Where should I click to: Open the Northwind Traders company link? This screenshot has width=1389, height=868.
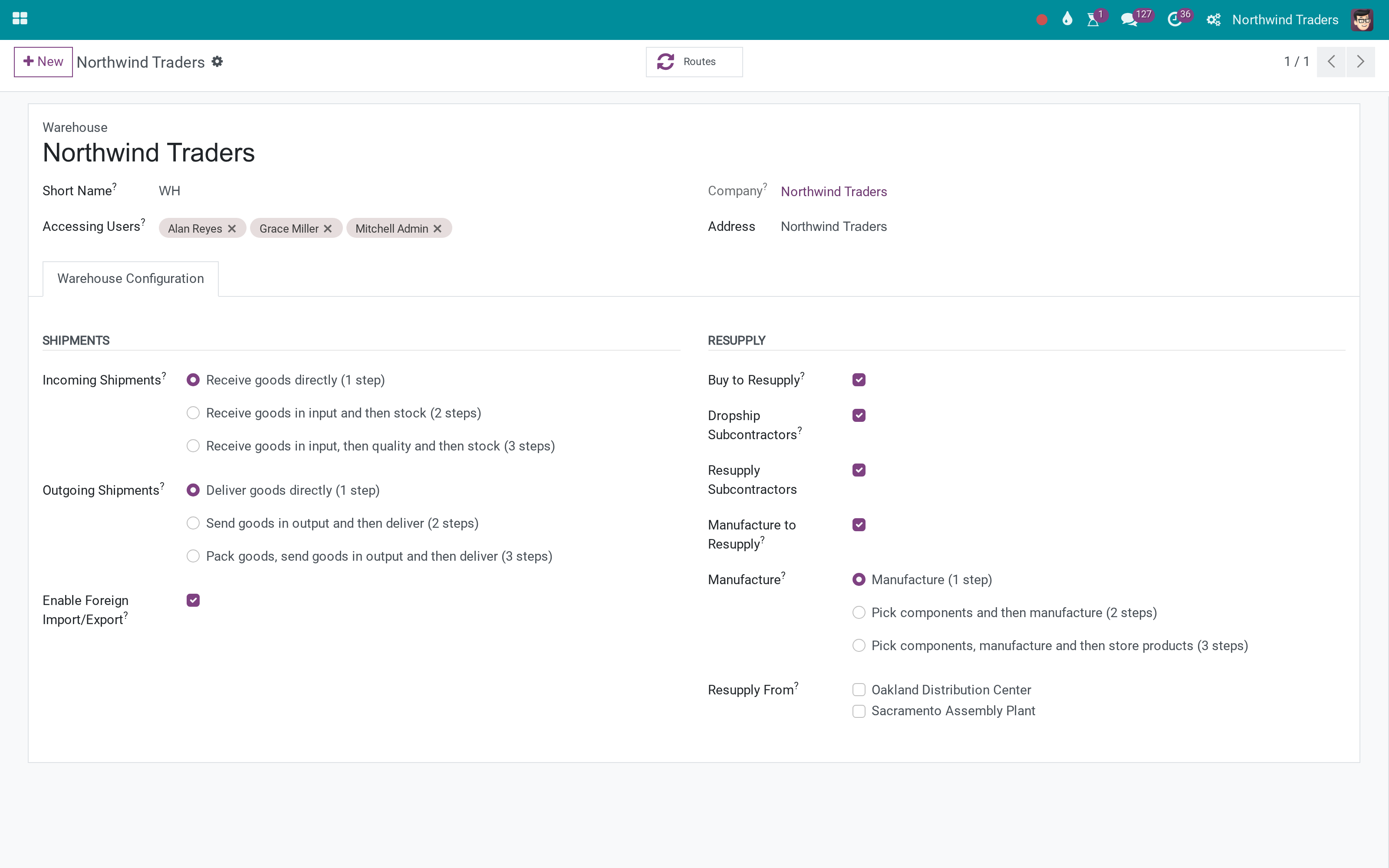(833, 192)
